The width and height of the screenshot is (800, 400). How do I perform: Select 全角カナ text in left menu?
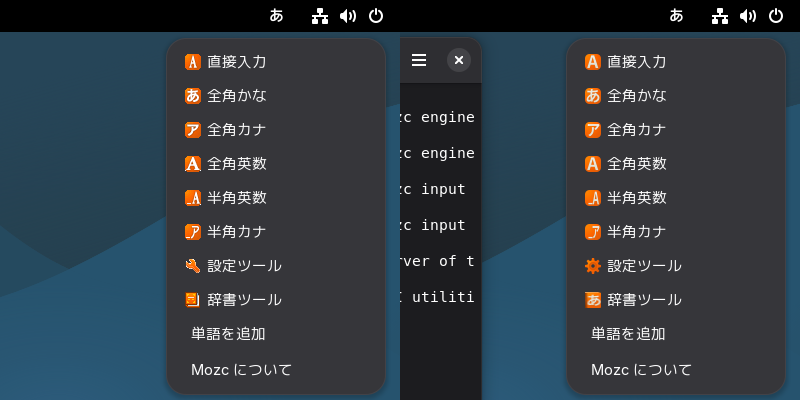click(x=237, y=130)
